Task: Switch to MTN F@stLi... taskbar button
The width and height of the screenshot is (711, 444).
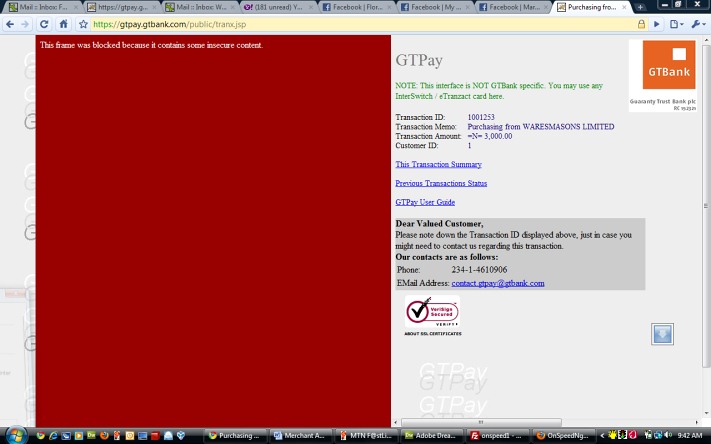Action: pyautogui.click(x=367, y=435)
